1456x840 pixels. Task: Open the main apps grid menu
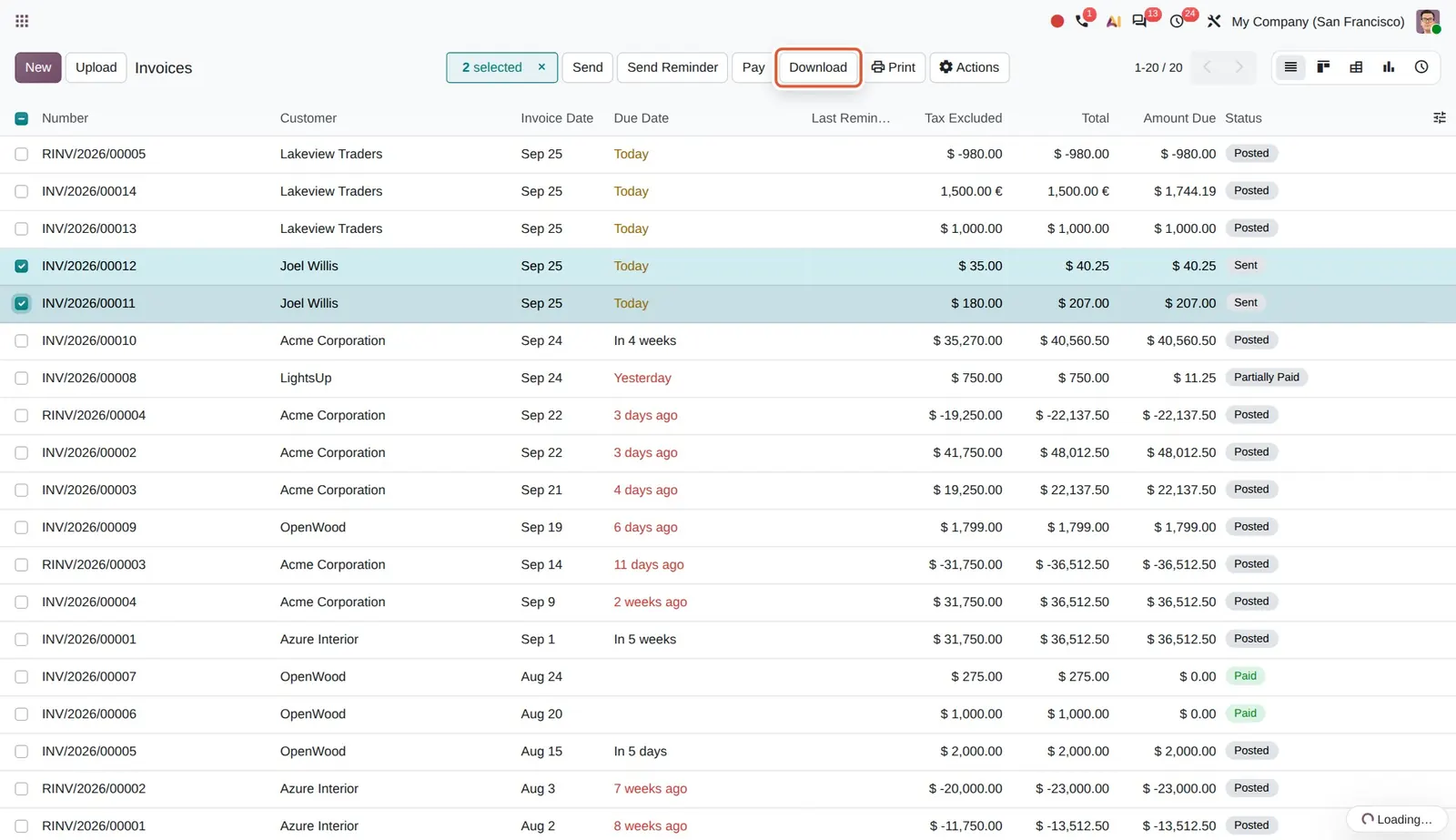(x=22, y=21)
